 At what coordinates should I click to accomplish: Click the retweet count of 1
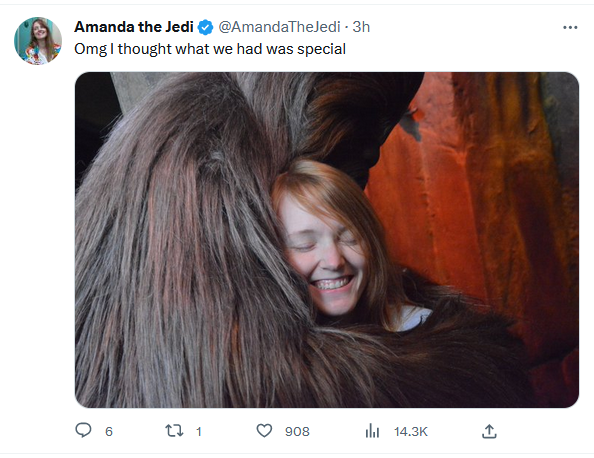click(199, 431)
